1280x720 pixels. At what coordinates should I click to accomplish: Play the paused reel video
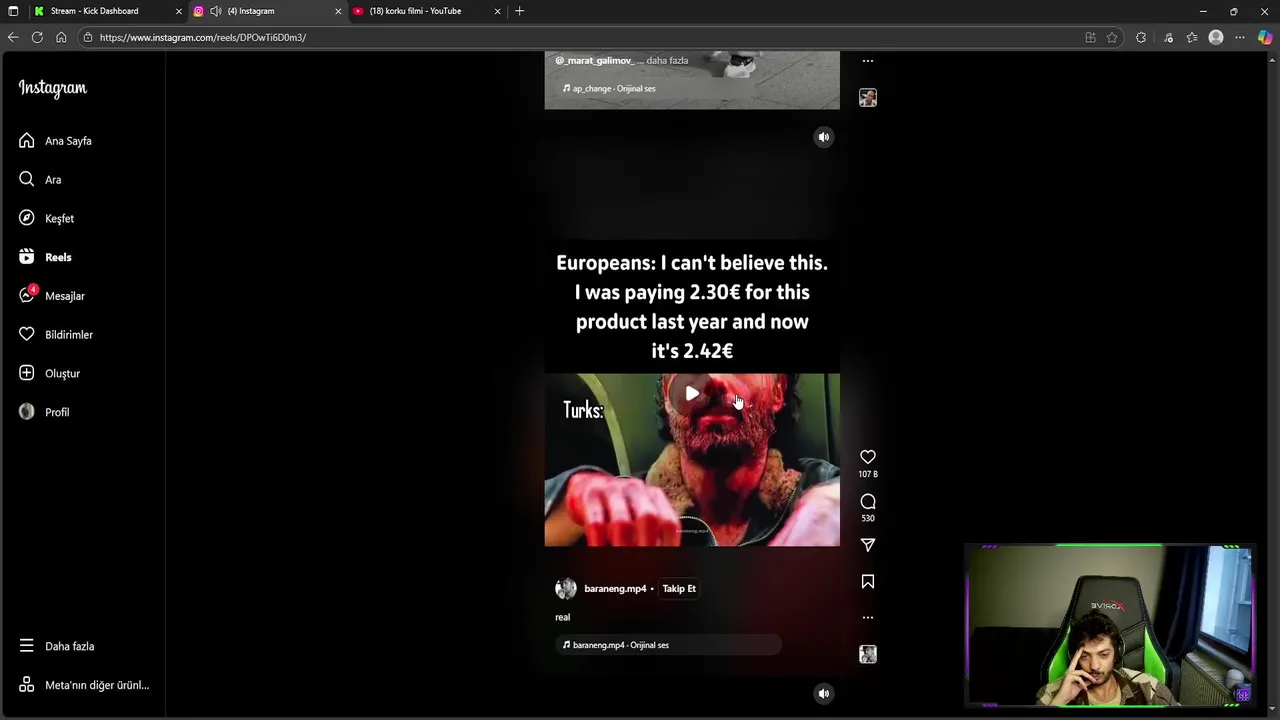(x=692, y=394)
